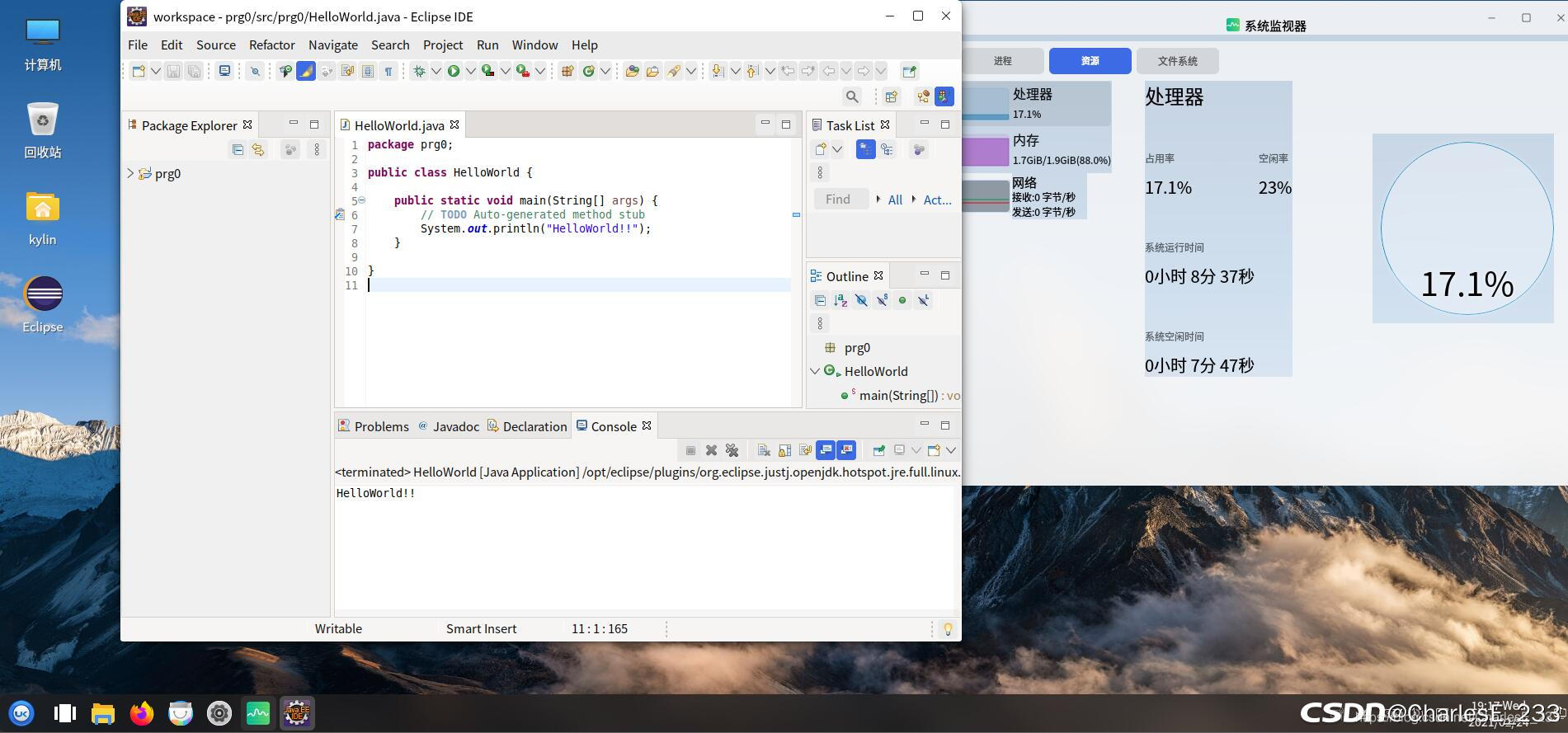Click the Find field in Task List
1568x733 pixels.
(x=841, y=200)
